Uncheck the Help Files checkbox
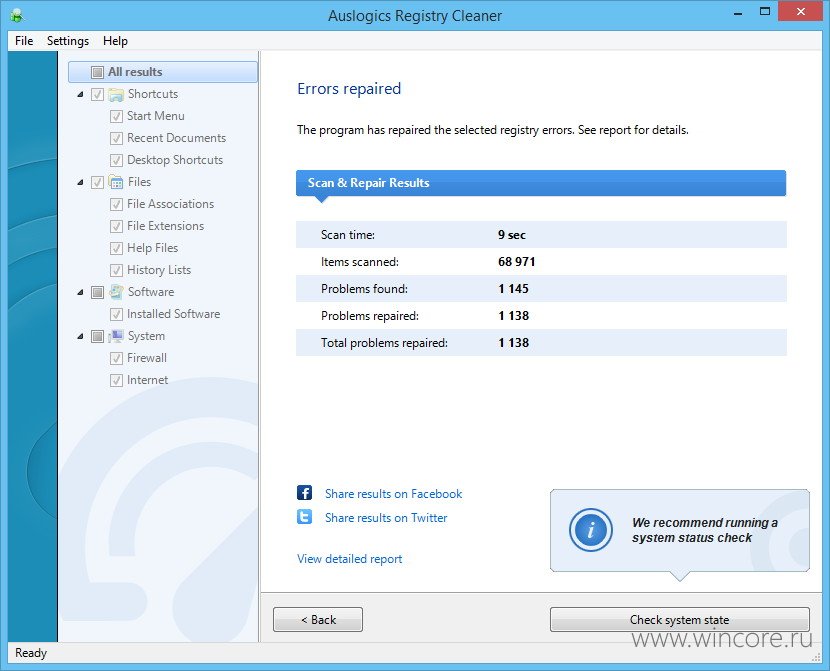The width and height of the screenshot is (830, 671). (116, 248)
